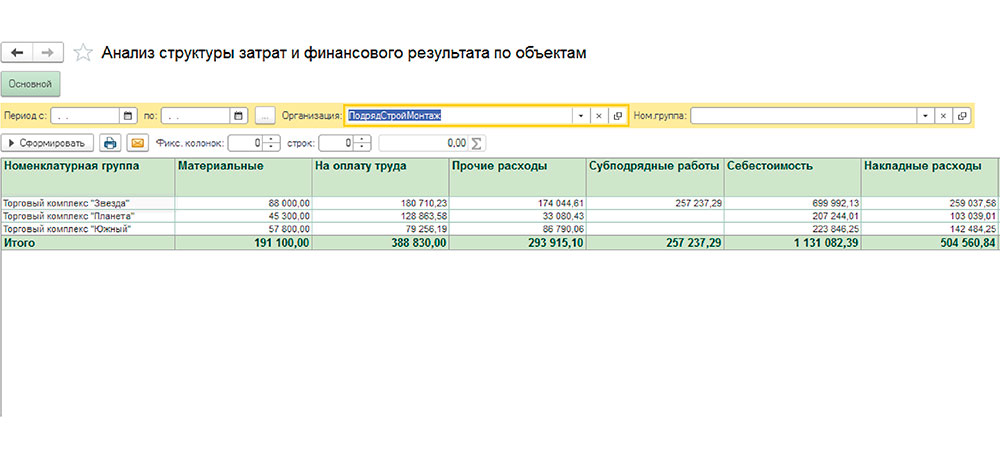Image resolution: width=1000 pixels, height=452 pixels.
Task: Add report to favorites with star icon
Action: coord(84,53)
